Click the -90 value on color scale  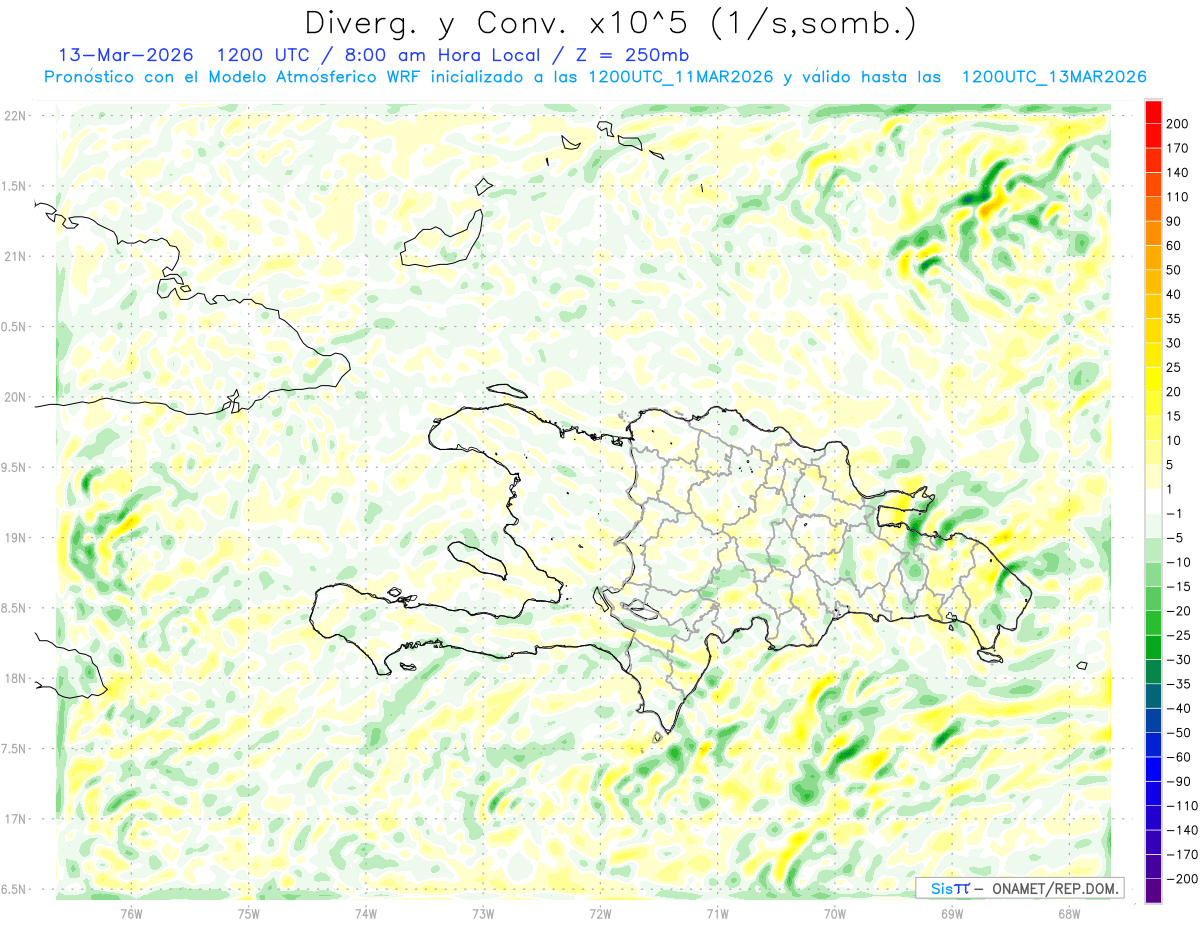(x=1178, y=781)
